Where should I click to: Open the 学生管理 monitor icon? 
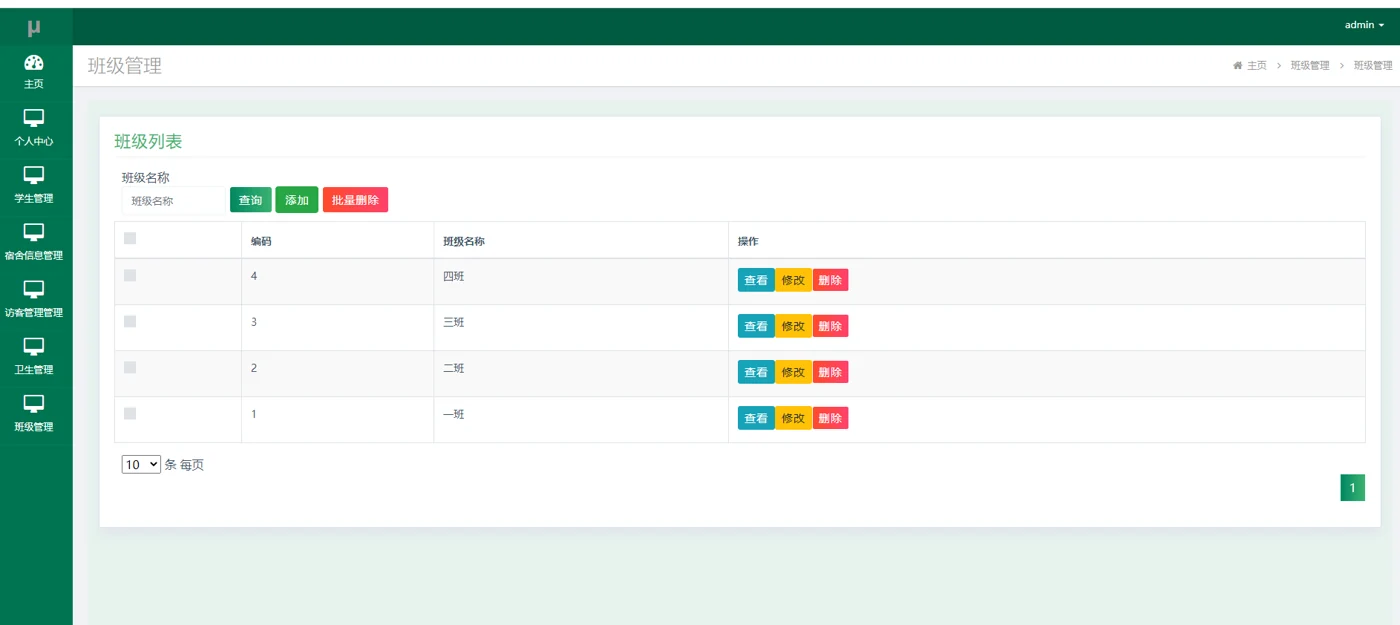coord(34,175)
